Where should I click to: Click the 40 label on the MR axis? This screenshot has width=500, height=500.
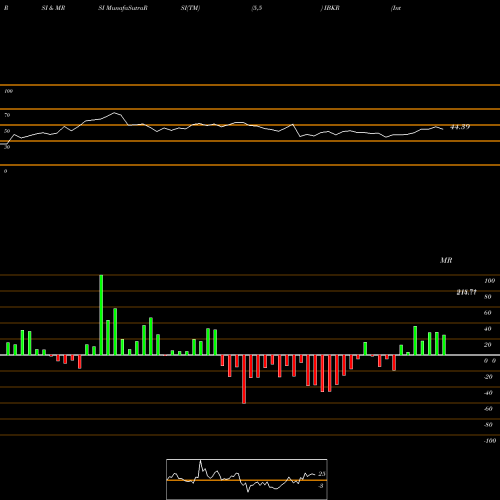pyautogui.click(x=488, y=329)
